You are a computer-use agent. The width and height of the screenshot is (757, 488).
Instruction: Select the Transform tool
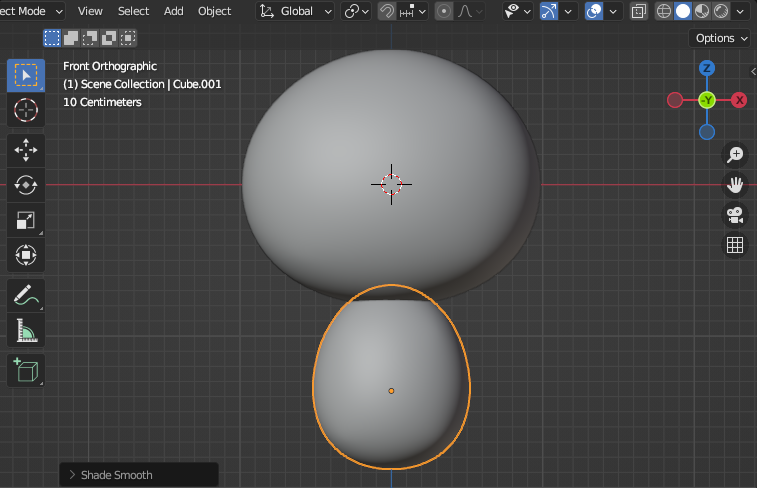(x=26, y=255)
